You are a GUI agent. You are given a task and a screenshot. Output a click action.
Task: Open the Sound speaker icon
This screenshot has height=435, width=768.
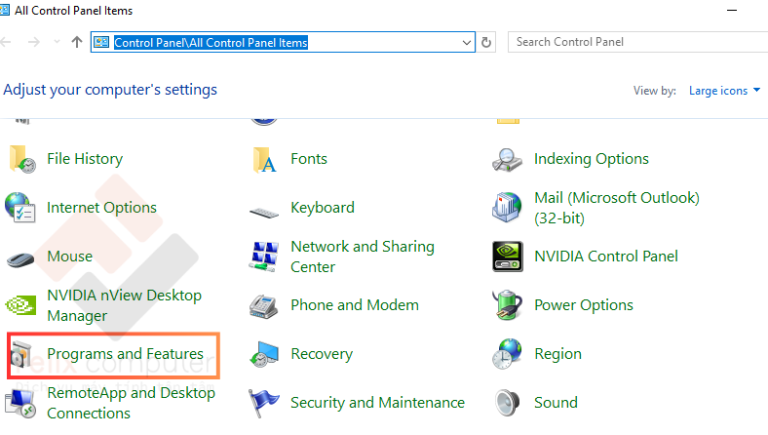pos(507,403)
